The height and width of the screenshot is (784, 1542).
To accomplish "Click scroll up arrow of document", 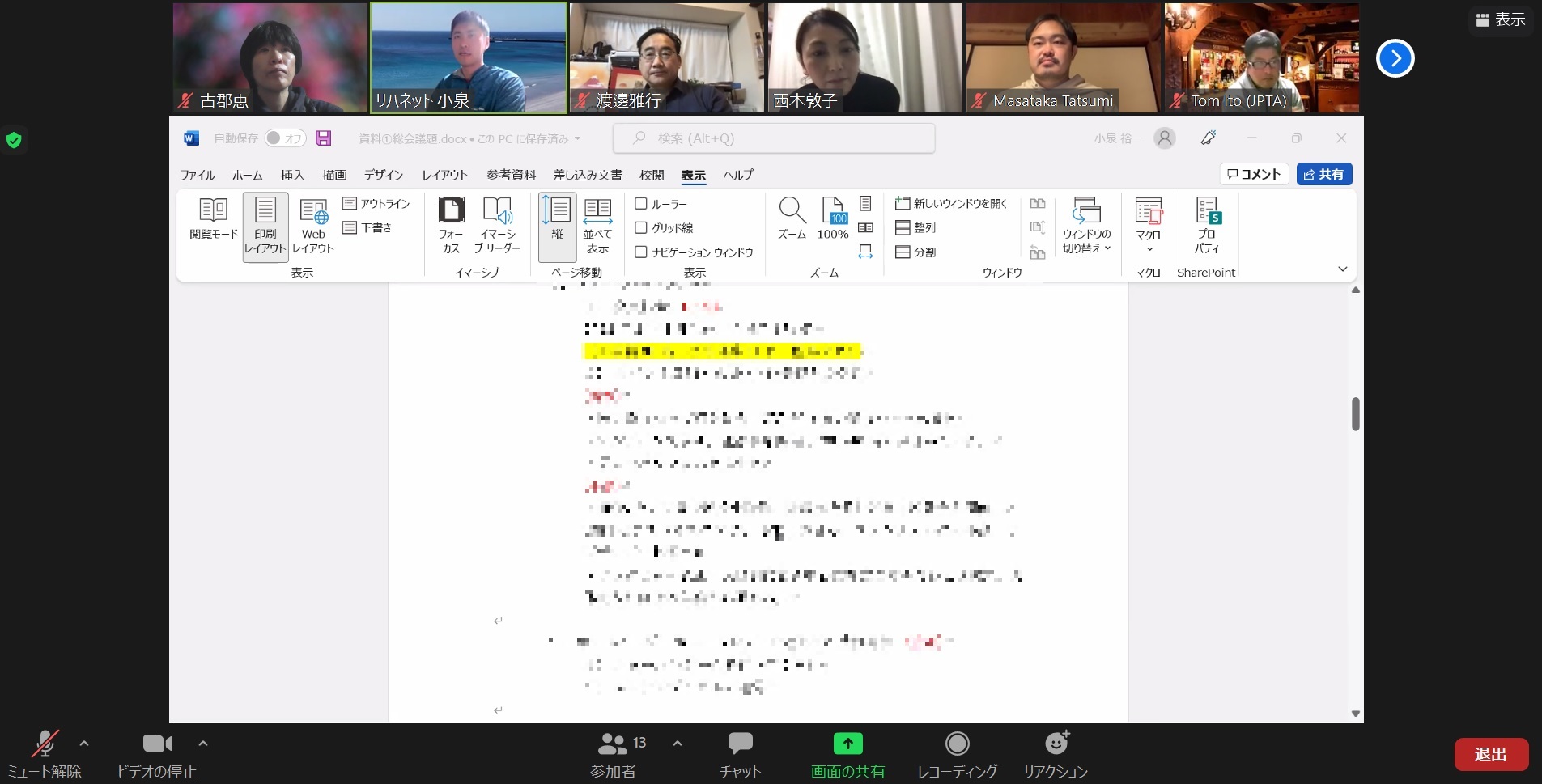I will (1356, 290).
